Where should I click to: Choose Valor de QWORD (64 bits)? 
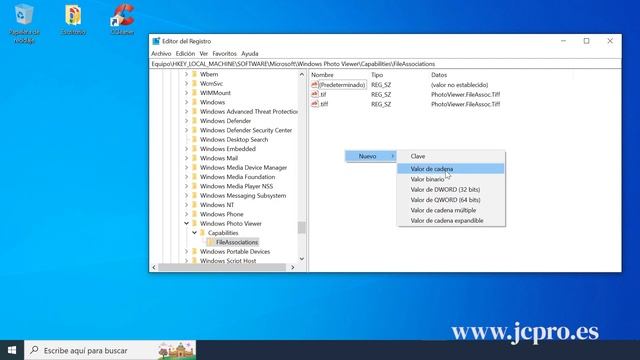point(451,200)
